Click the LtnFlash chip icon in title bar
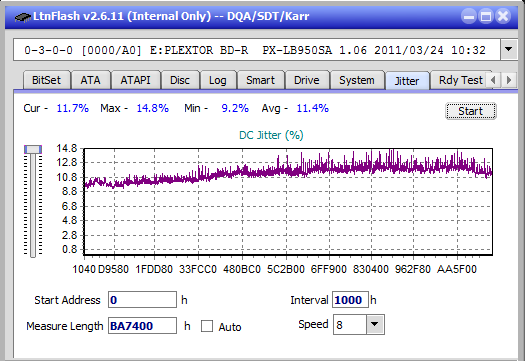The width and height of the screenshot is (525, 361). [23, 17]
